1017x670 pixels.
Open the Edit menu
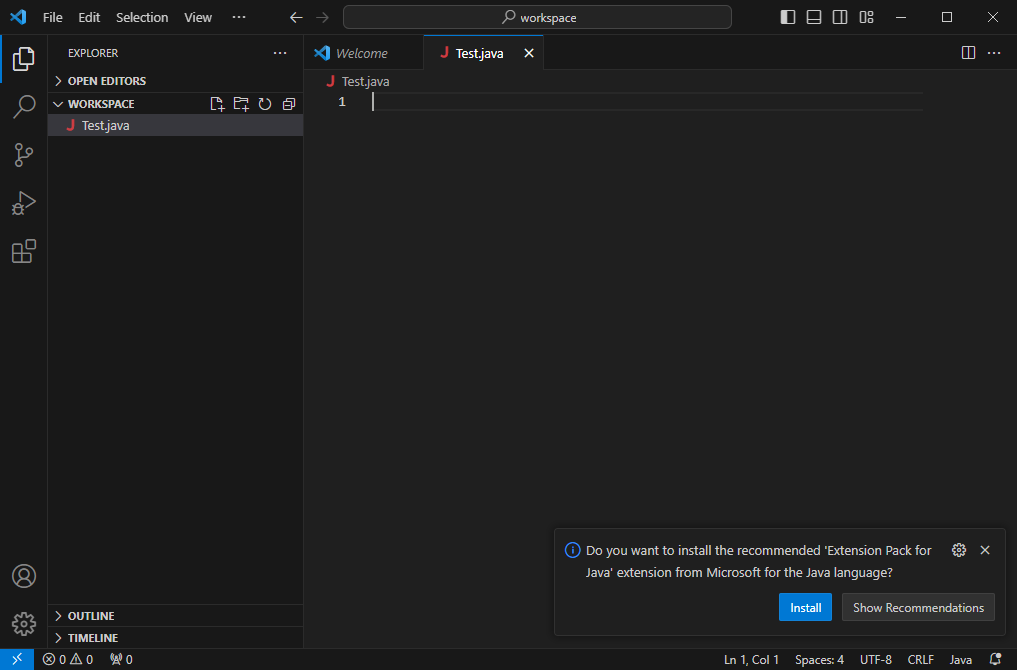(x=89, y=18)
